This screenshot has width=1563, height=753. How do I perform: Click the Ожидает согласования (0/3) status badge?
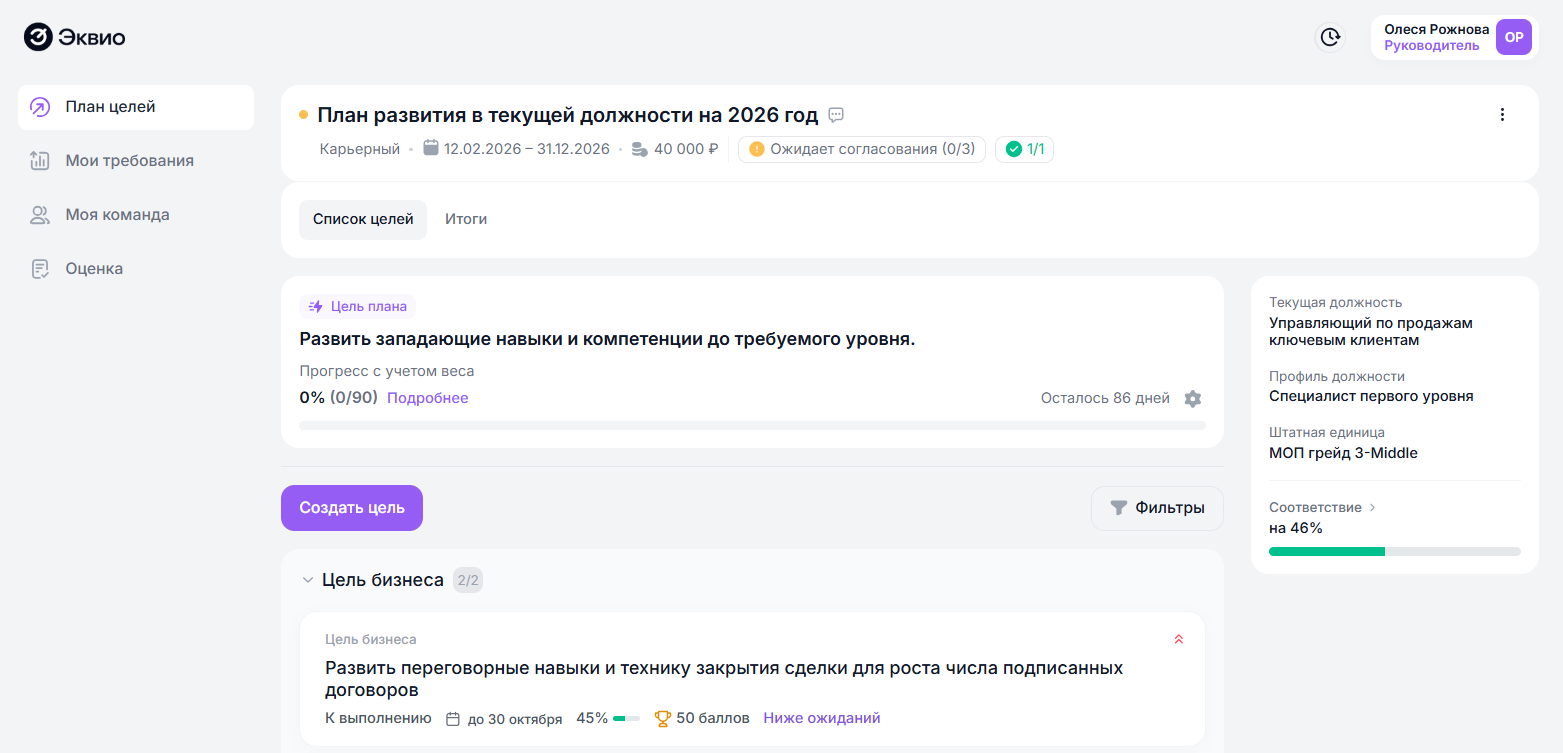[862, 149]
